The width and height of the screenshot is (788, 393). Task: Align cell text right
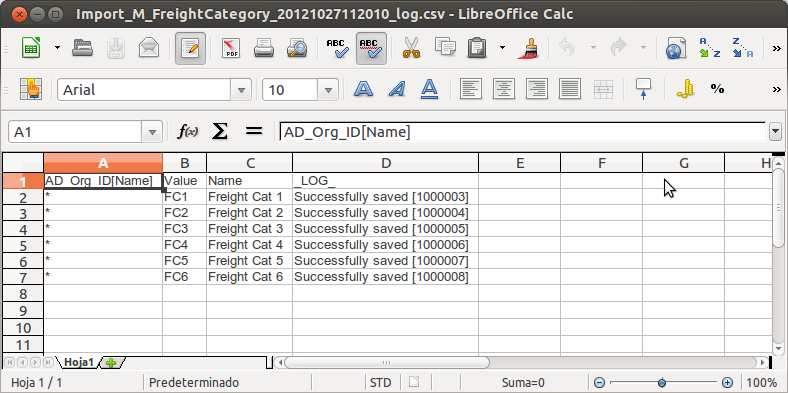pos(537,89)
